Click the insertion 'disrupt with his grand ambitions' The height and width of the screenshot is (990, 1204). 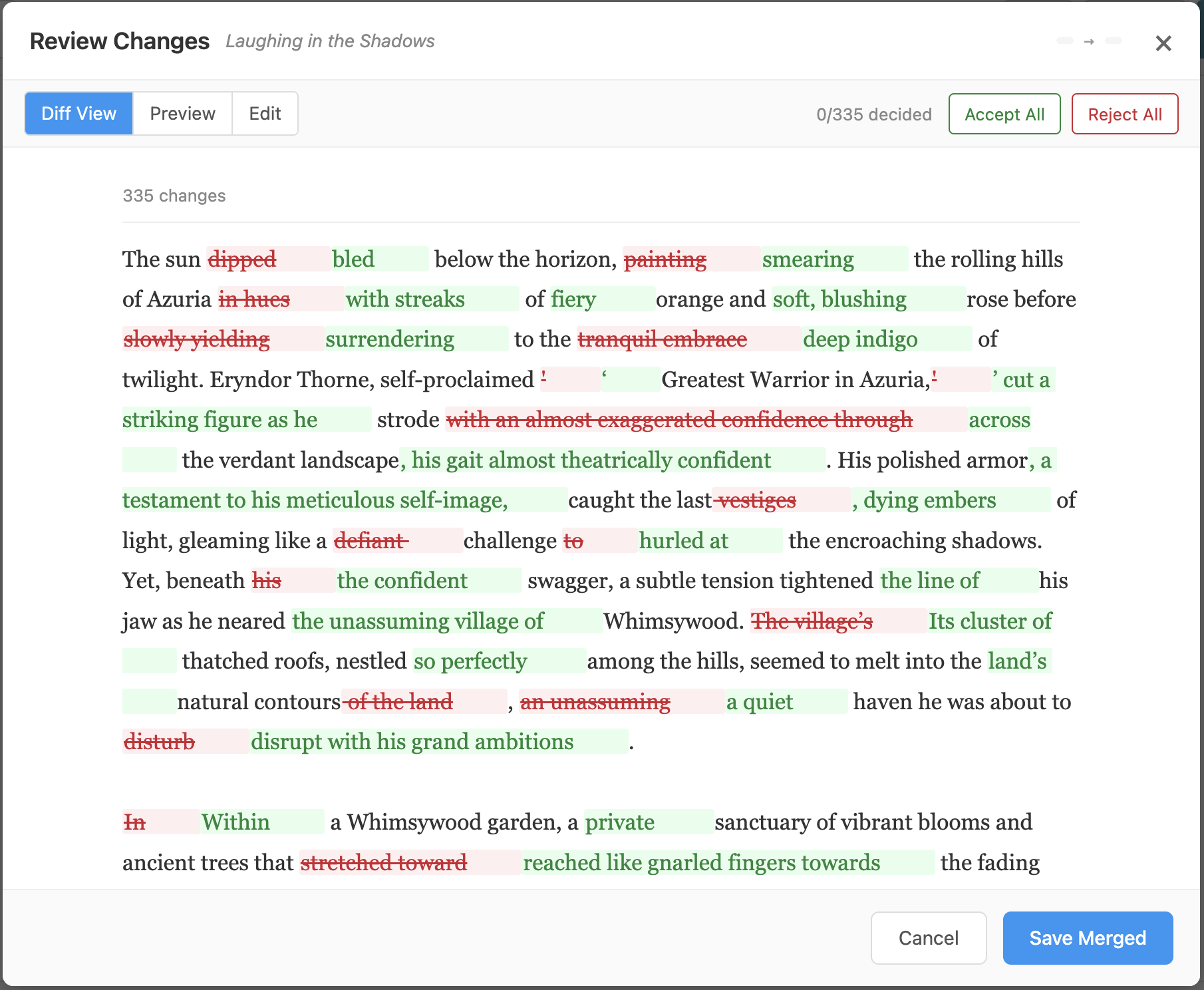412,742
